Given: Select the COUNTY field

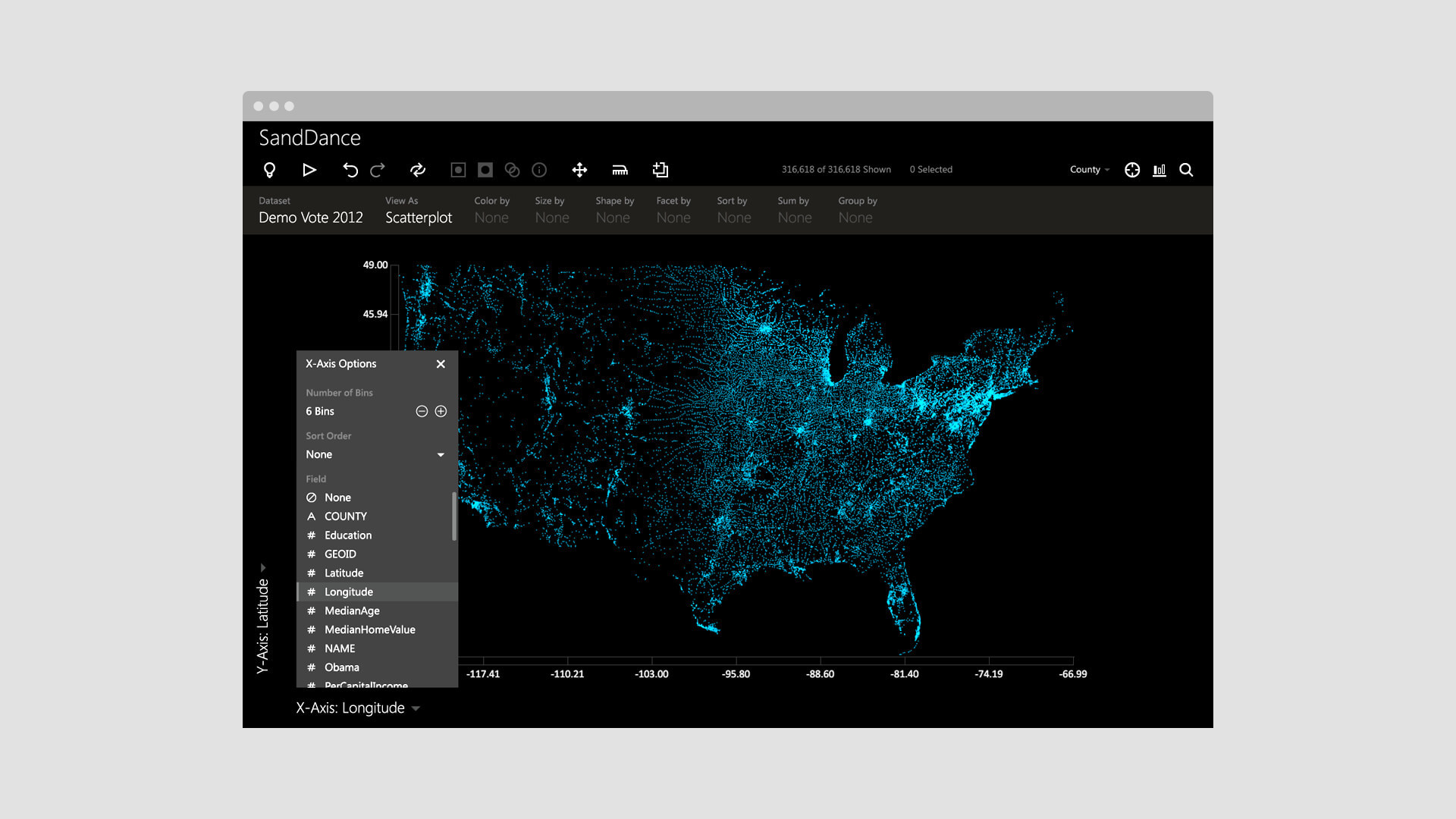Looking at the screenshot, I should tap(376, 516).
